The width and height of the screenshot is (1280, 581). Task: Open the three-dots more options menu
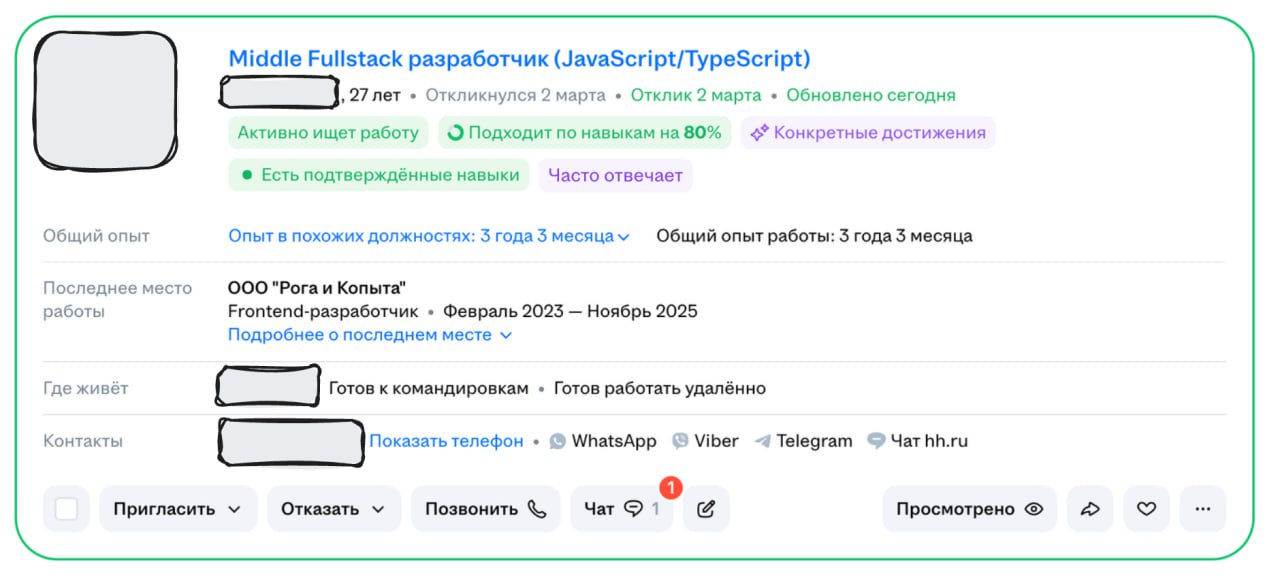(1203, 509)
